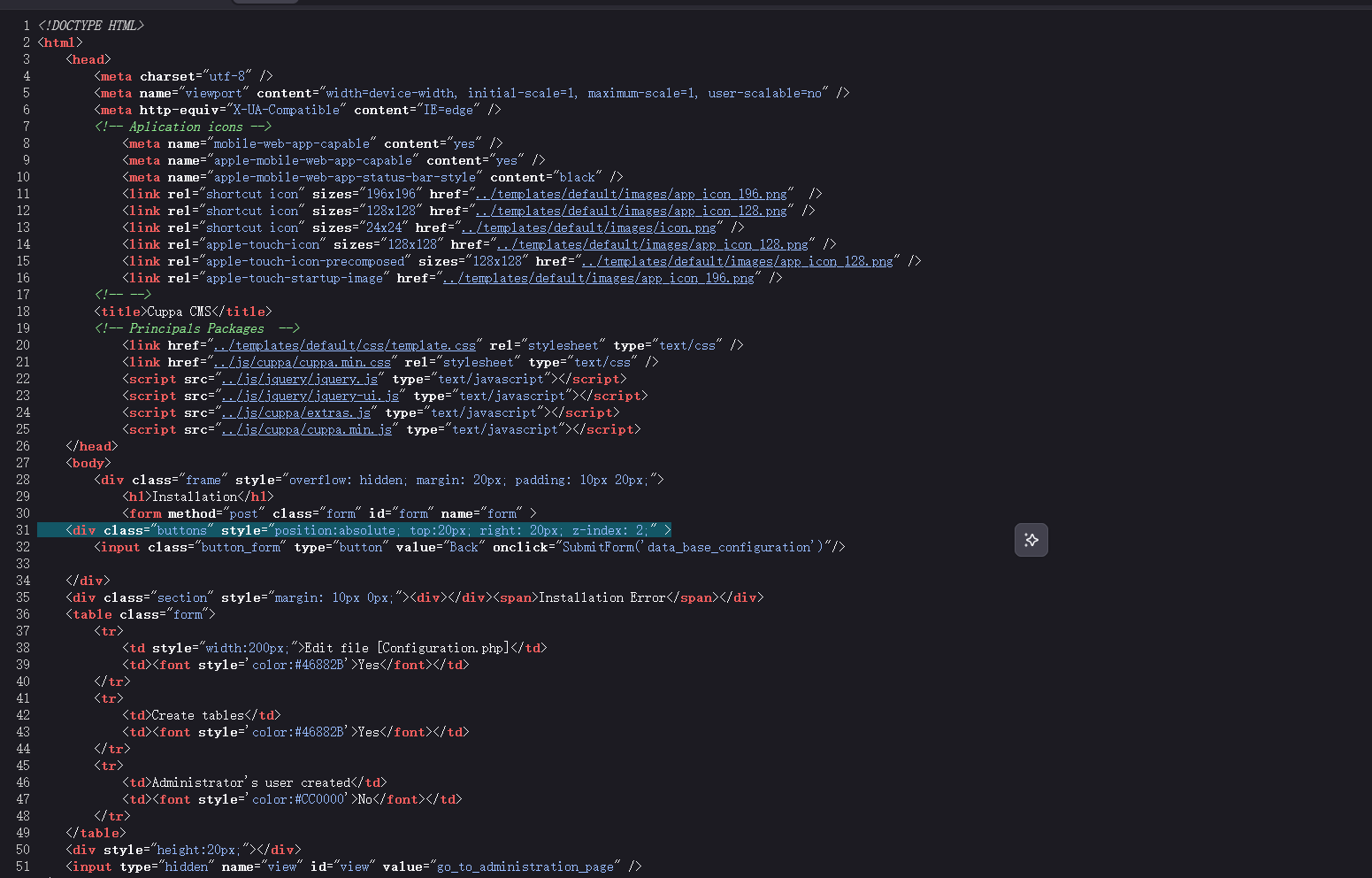Screen dimensions: 1372x878
Task: Open the cuppa/extras.js script link
Action: pos(295,412)
